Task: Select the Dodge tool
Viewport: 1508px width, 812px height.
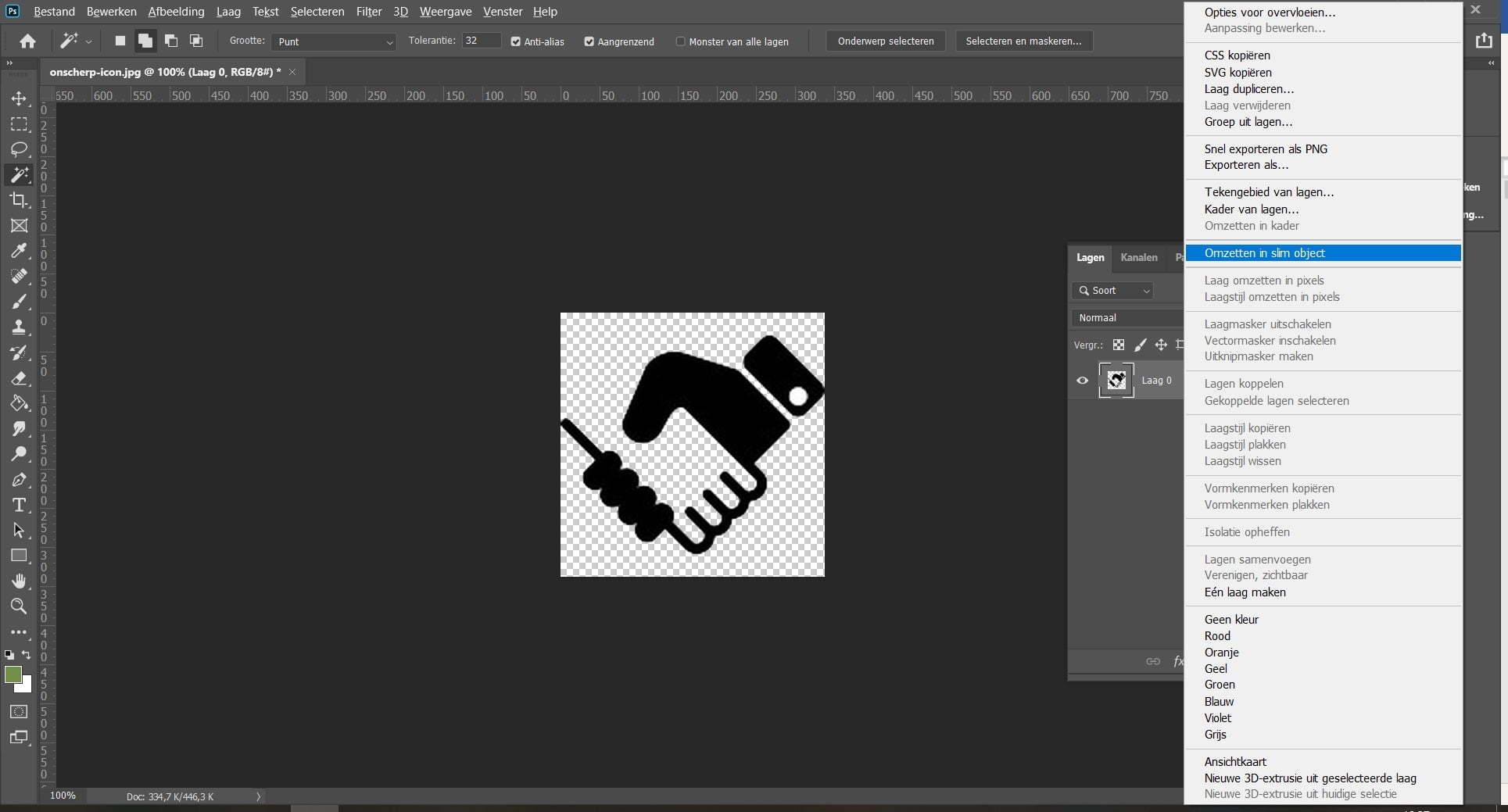Action: tap(19, 453)
